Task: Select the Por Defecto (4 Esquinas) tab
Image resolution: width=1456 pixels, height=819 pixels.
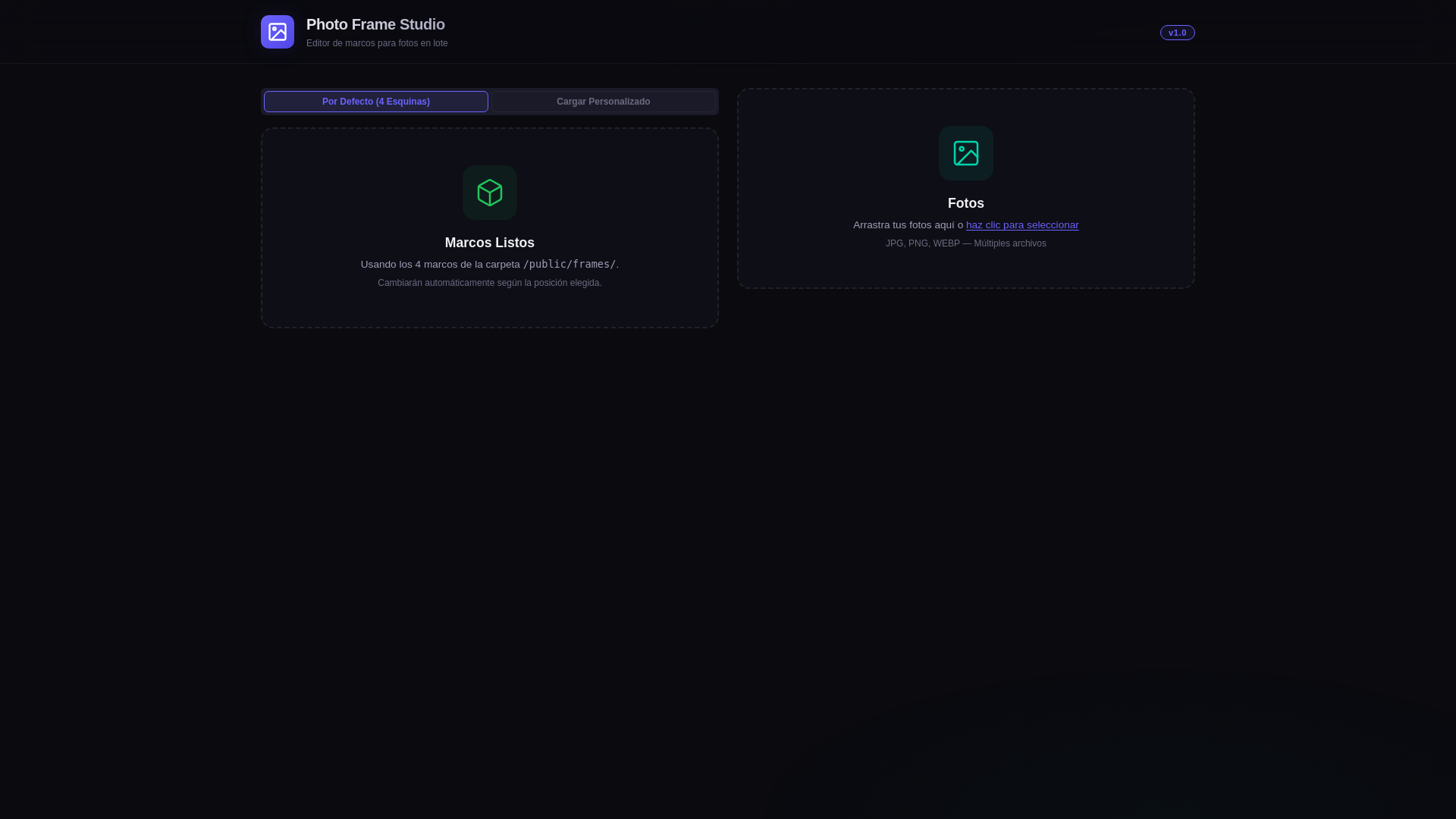Action: pos(376,102)
